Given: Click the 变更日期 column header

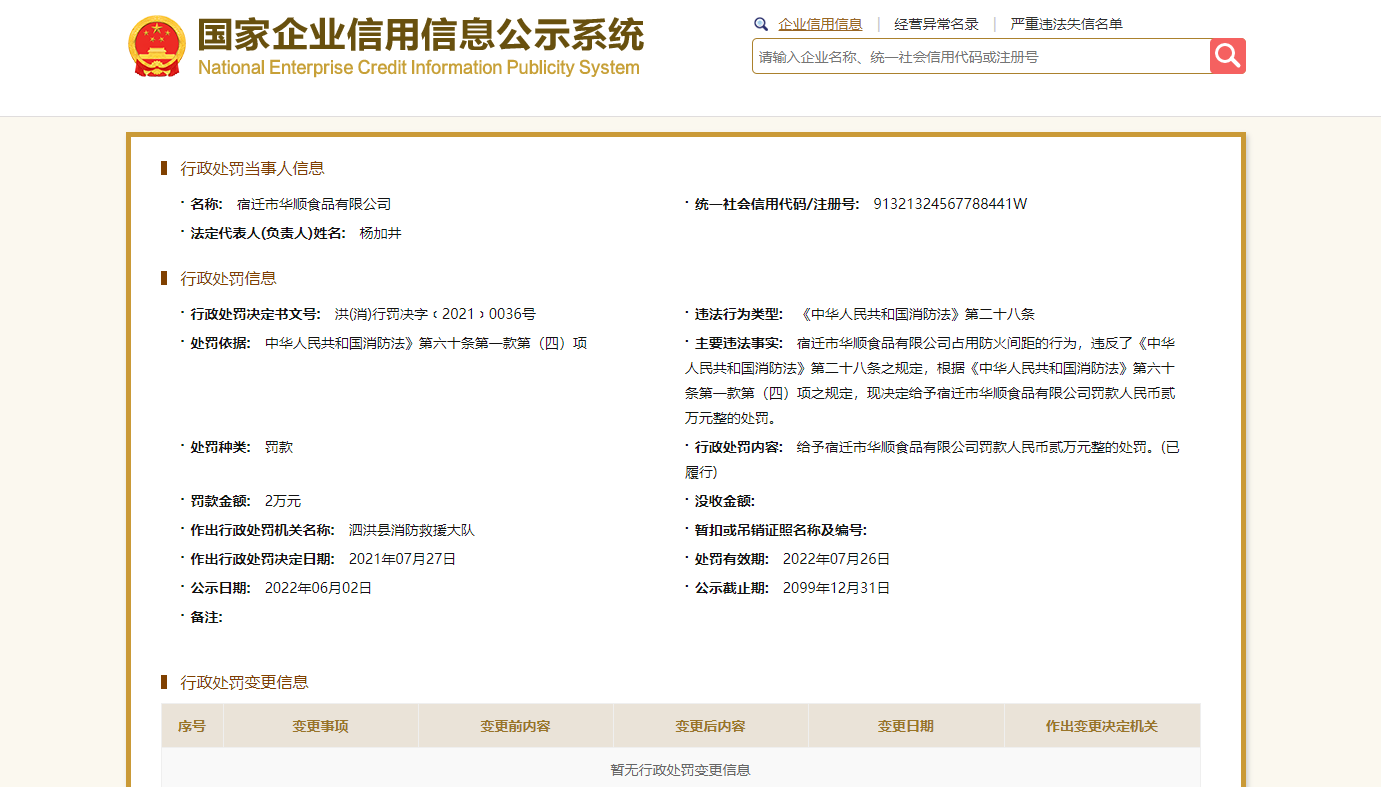Looking at the screenshot, I should coord(906,726).
